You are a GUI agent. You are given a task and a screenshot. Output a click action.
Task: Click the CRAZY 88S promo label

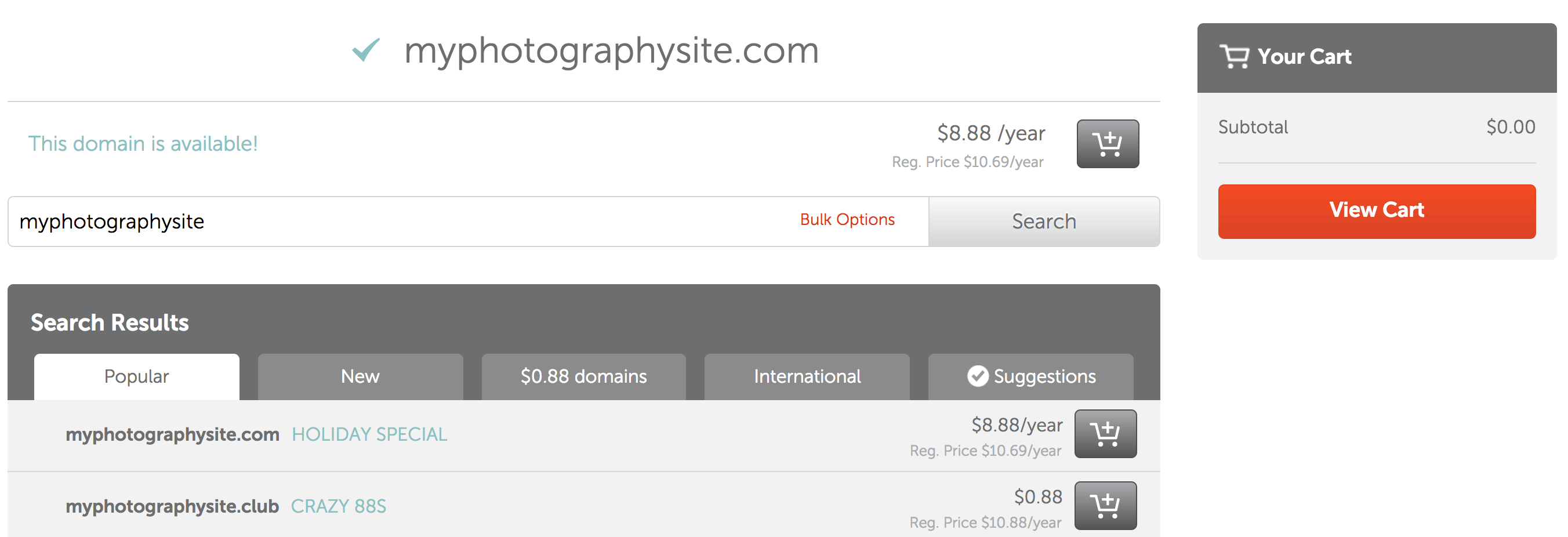tap(339, 507)
